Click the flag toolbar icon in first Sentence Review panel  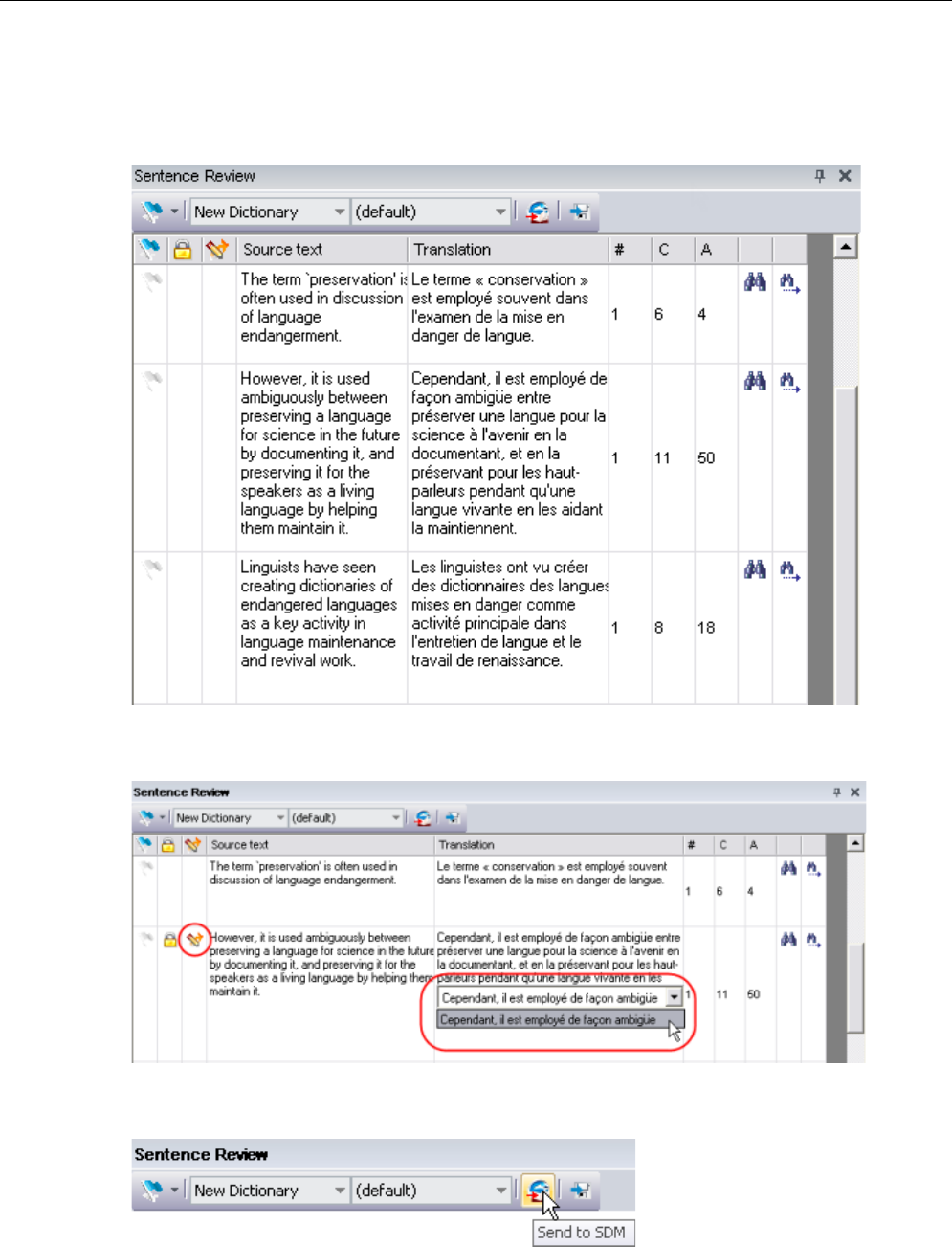(x=151, y=212)
